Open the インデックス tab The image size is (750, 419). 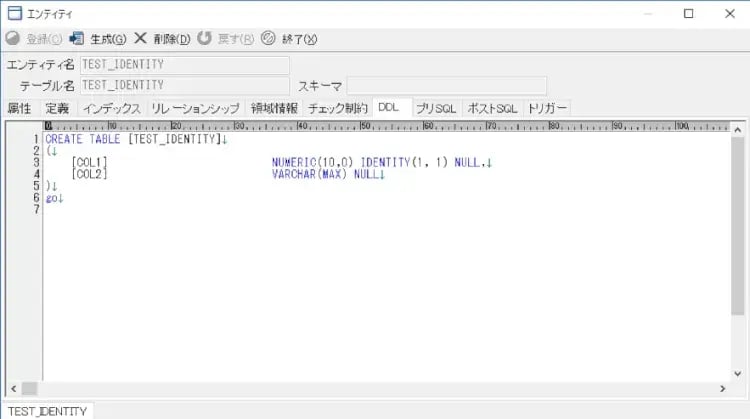112,108
